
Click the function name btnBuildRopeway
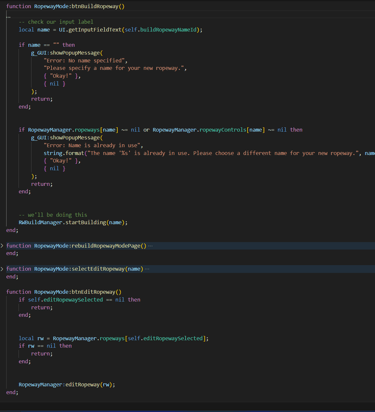tap(96, 6)
